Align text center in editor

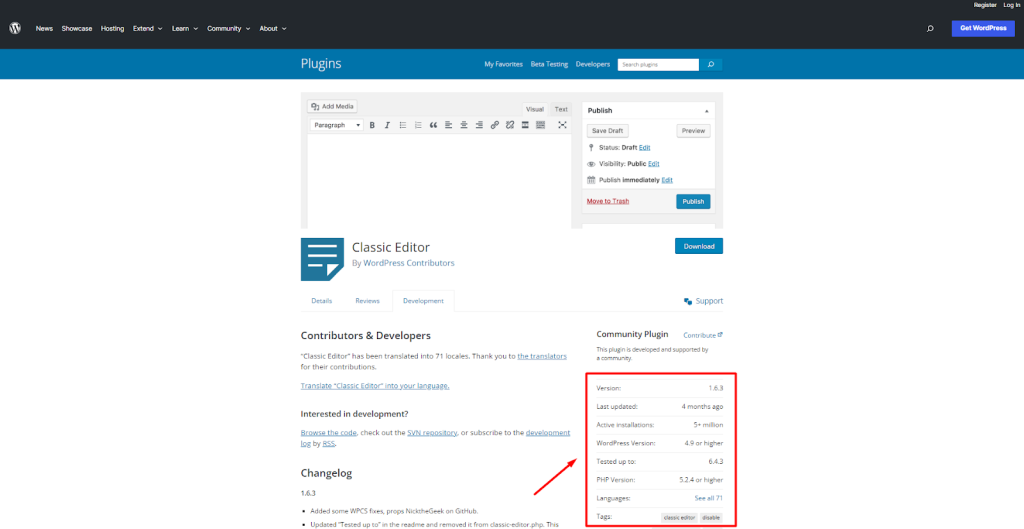[464, 125]
